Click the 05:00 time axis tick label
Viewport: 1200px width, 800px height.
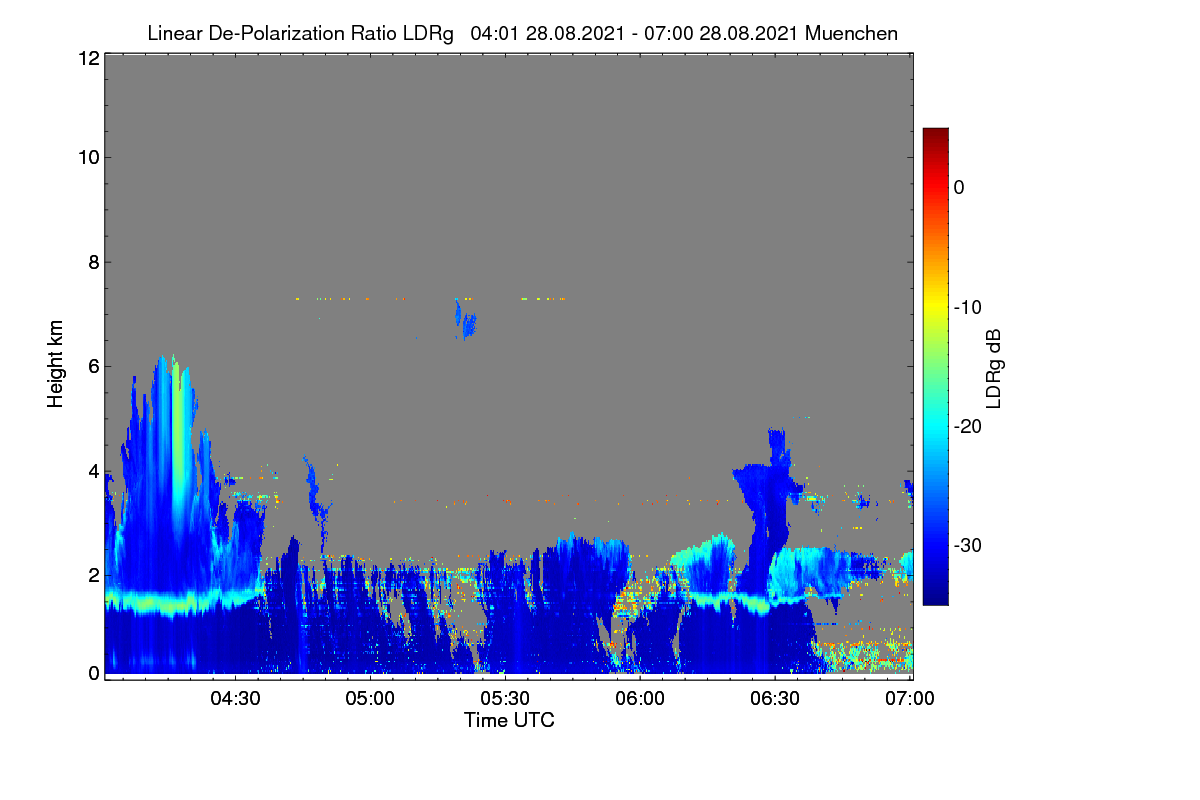point(370,698)
